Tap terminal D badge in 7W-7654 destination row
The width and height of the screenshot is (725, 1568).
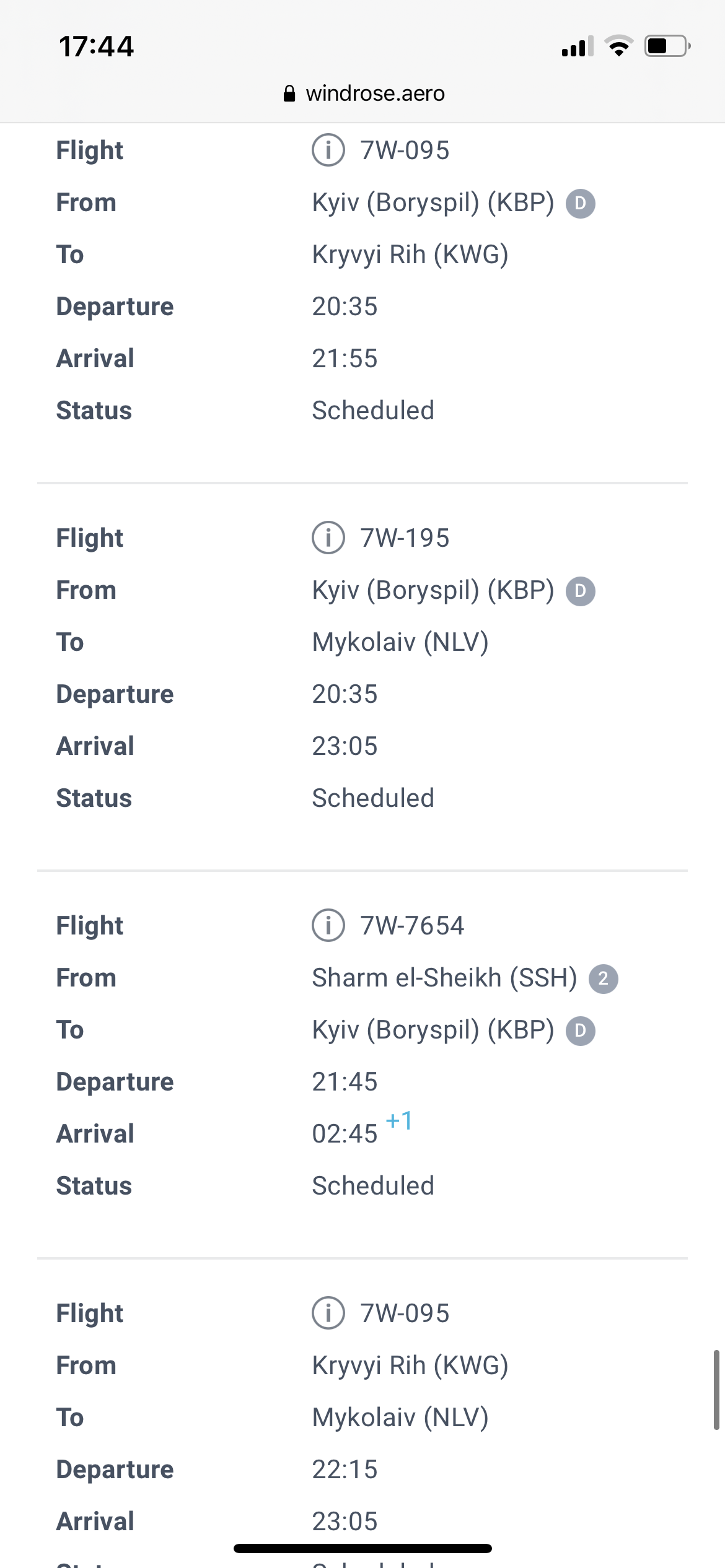tap(581, 1031)
